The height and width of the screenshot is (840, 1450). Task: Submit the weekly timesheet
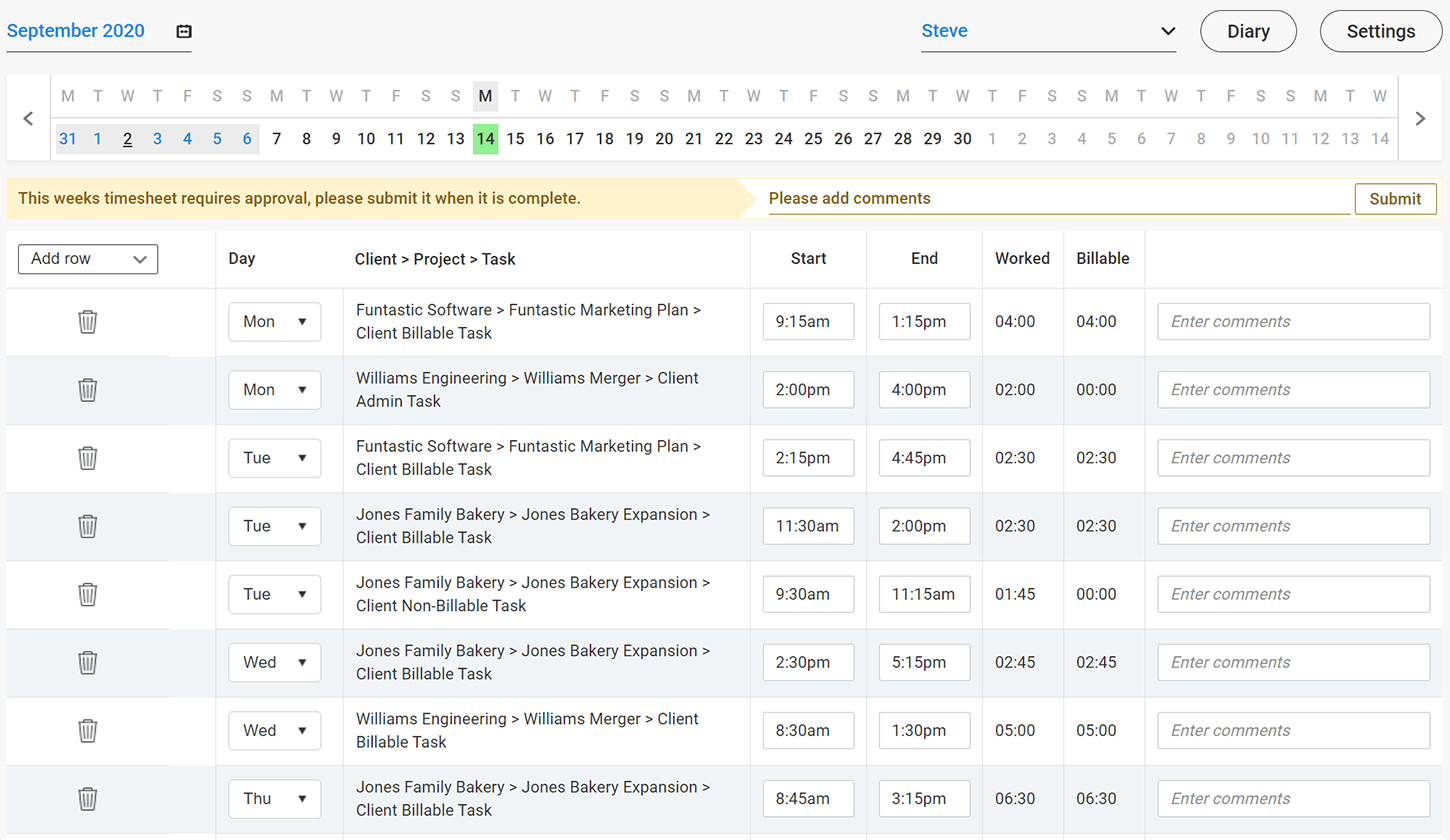(x=1395, y=198)
